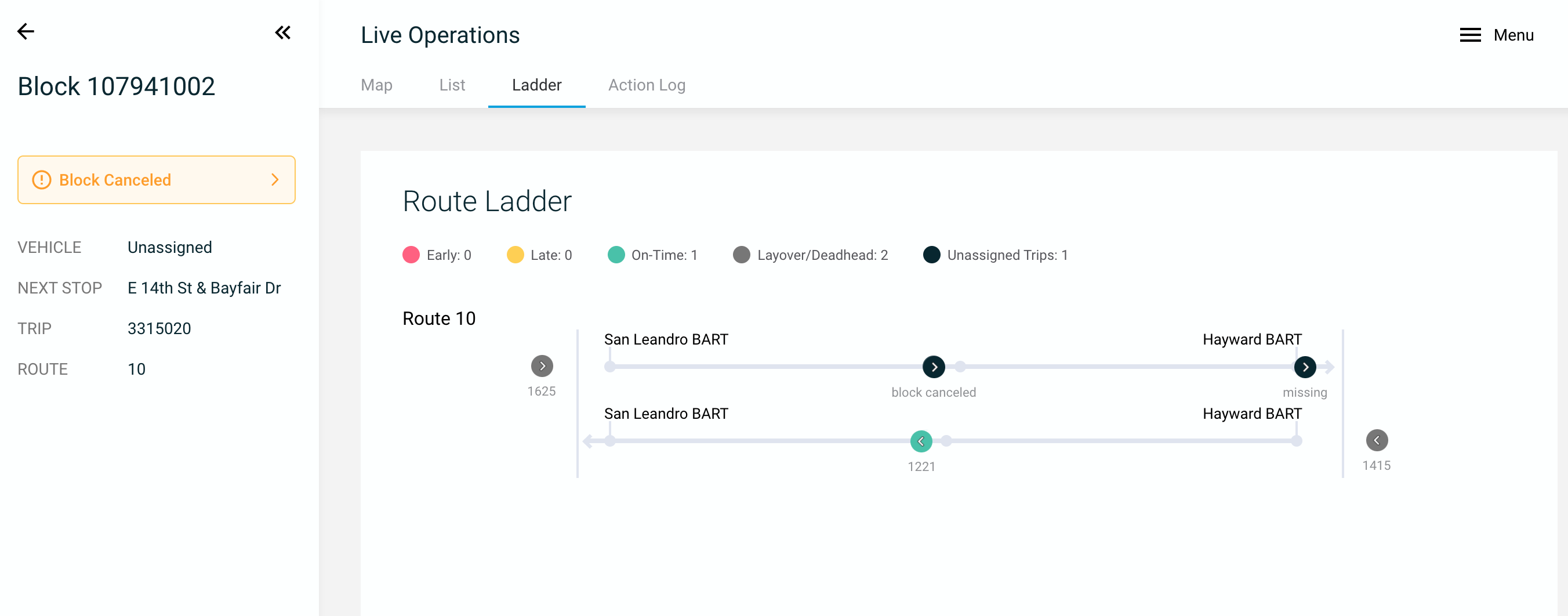Click the 'Live Operations' page title
The height and width of the screenshot is (616, 1568).
click(440, 35)
